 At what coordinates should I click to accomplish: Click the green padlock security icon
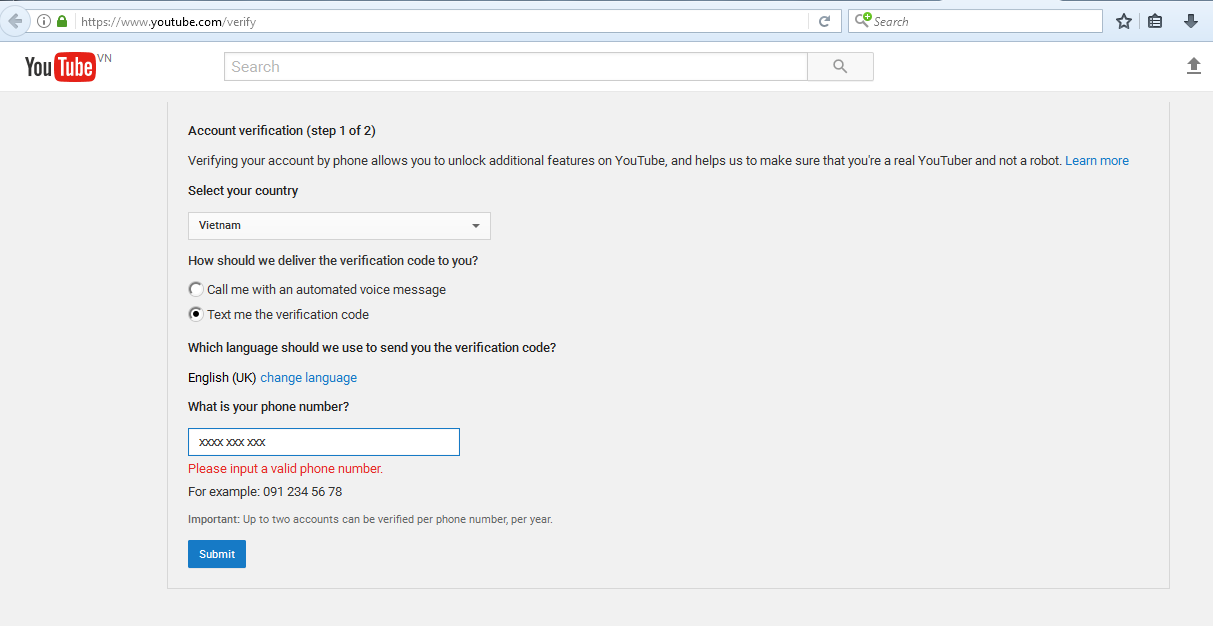[62, 21]
